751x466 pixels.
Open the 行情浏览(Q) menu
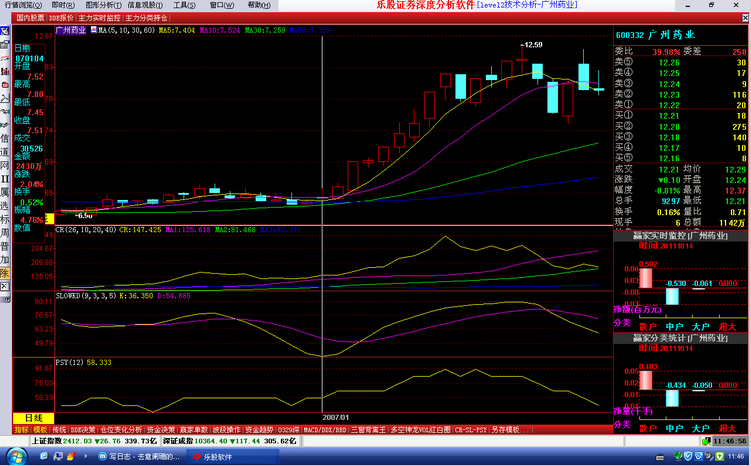point(23,5)
